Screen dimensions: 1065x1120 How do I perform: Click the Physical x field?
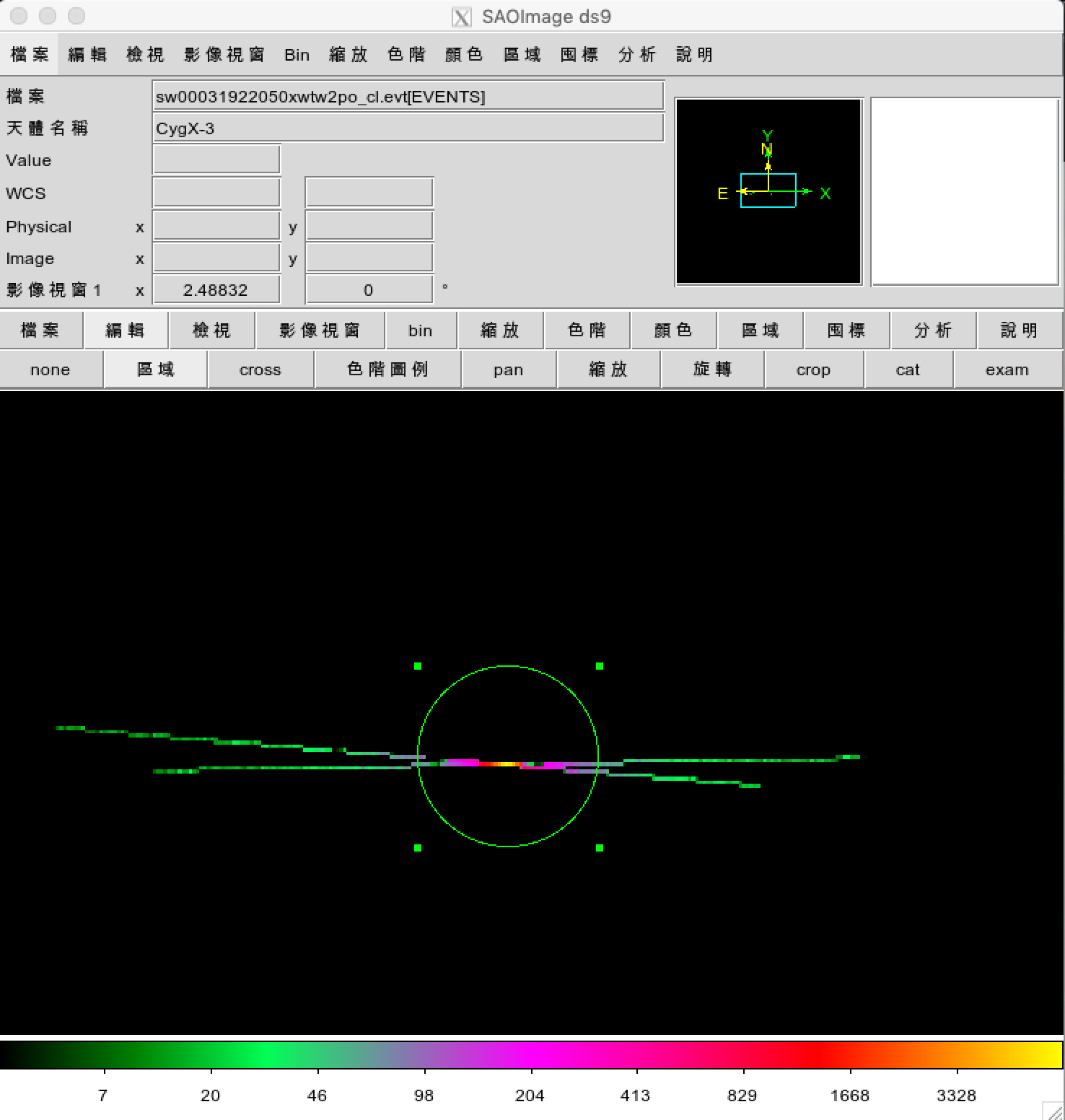tap(216, 226)
